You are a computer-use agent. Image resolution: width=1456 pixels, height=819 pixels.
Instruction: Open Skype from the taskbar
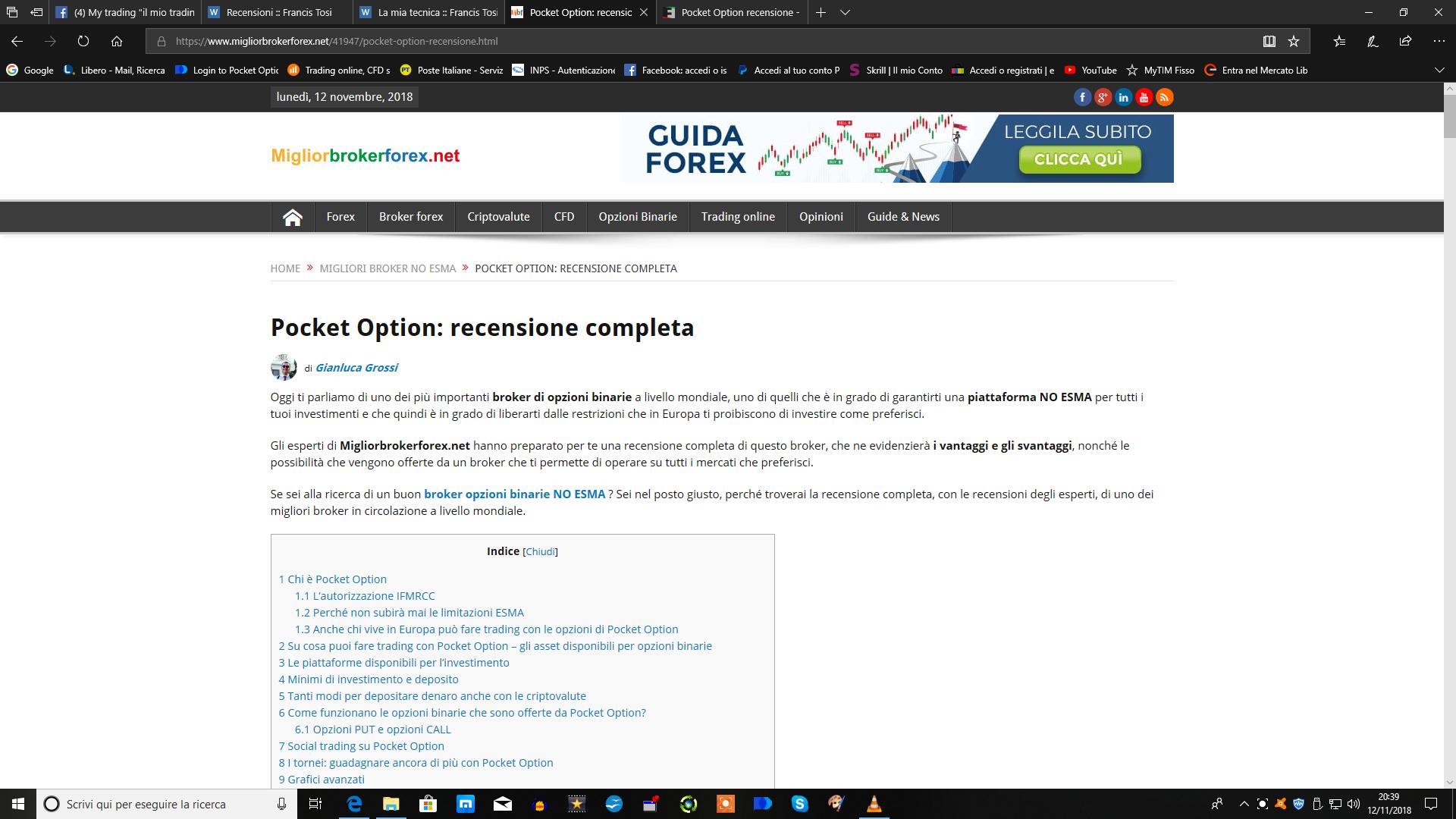pos(799,804)
